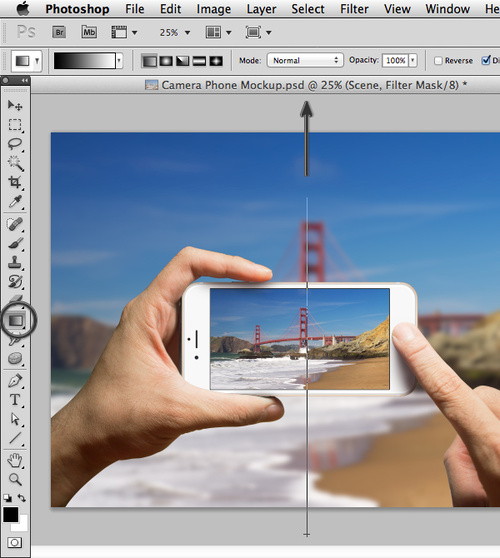
Task: Collapse the toolbox with double-arrow
Action: 25,80
